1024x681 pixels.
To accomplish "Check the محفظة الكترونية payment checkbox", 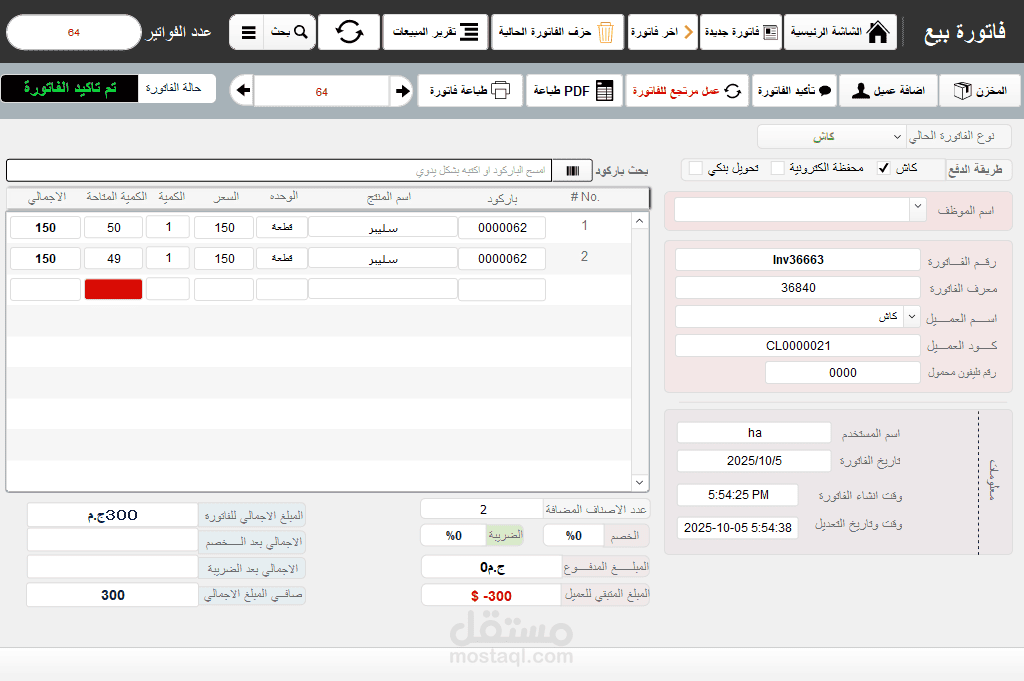I will point(777,168).
